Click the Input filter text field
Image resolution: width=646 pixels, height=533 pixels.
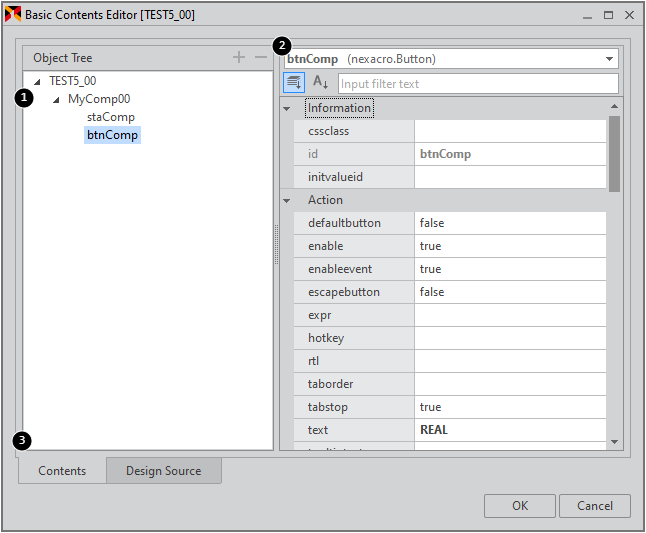477,84
